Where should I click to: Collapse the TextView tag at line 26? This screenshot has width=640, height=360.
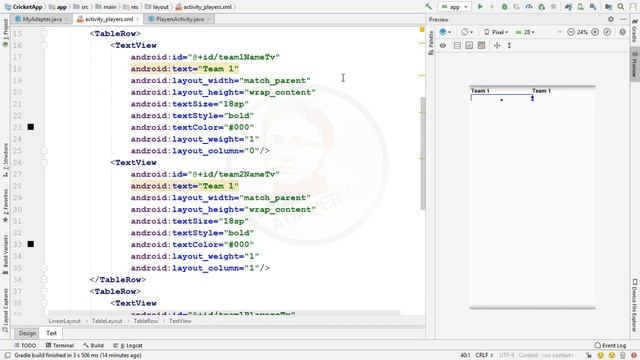pyautogui.click(x=44, y=162)
